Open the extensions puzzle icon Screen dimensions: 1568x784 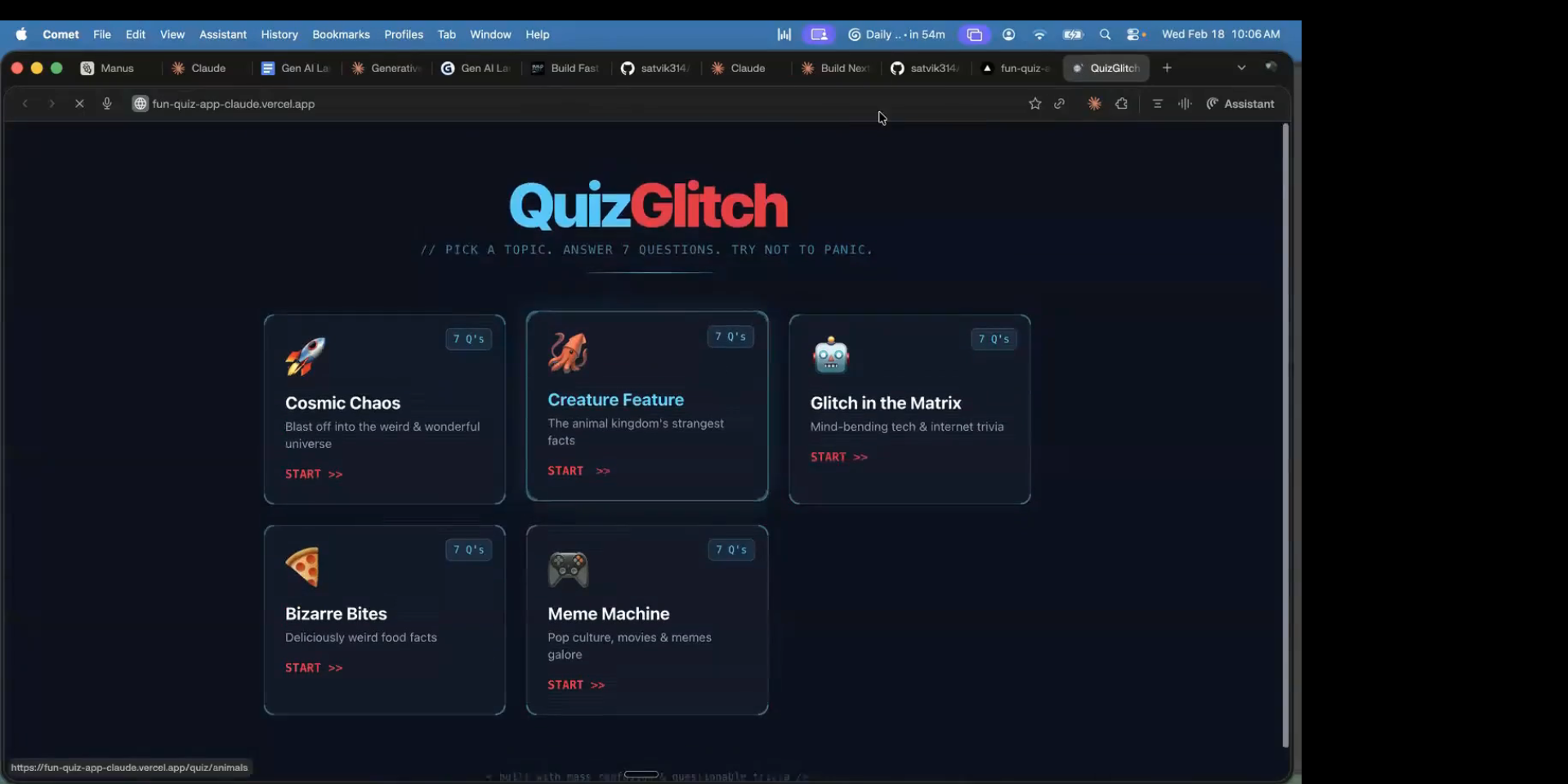click(1121, 104)
